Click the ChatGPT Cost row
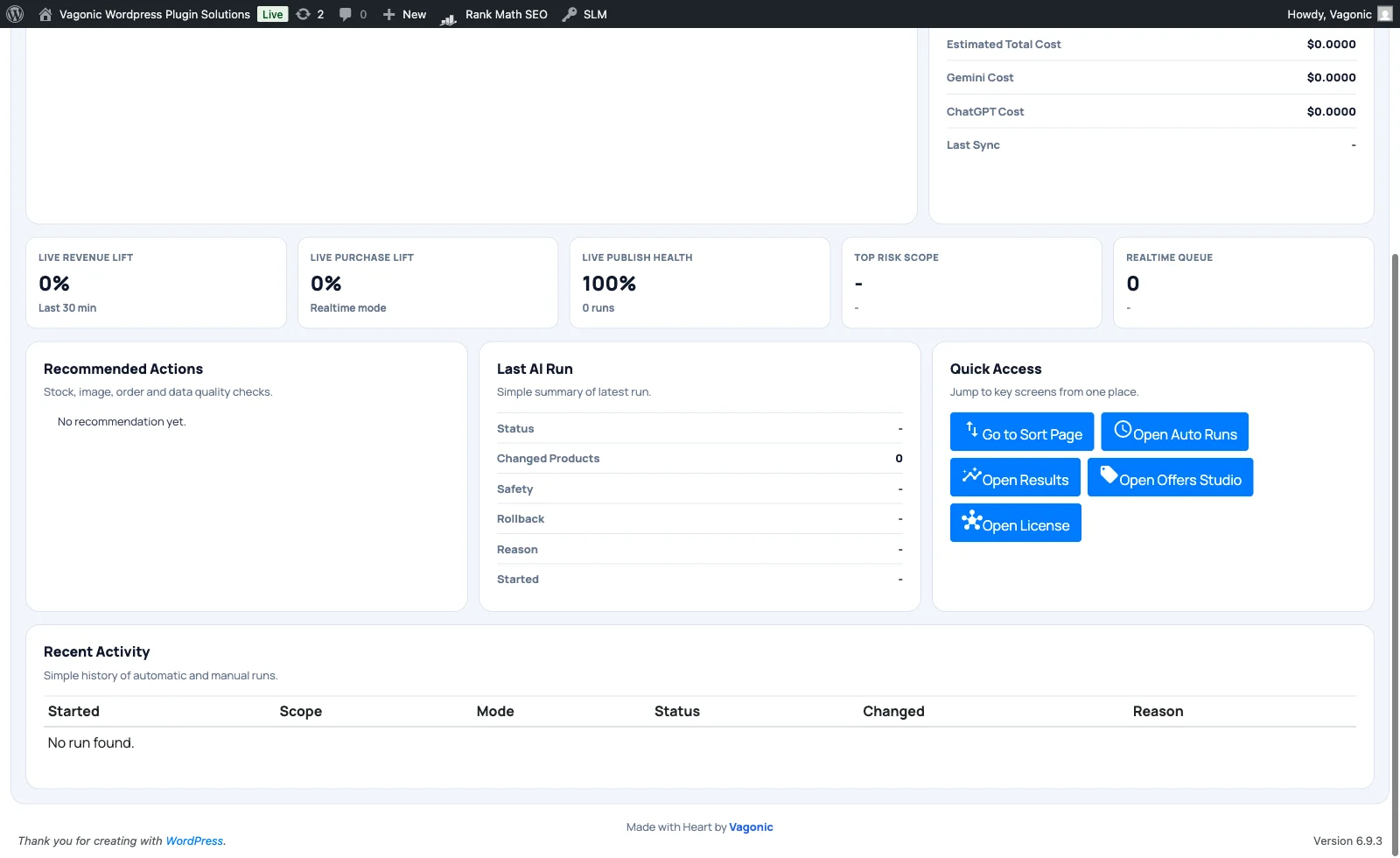The width and height of the screenshot is (1400, 858). click(1151, 111)
